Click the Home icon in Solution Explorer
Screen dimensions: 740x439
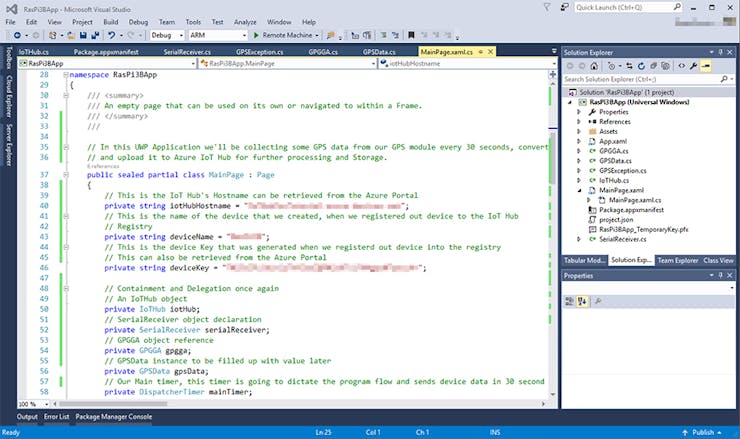[594, 66]
